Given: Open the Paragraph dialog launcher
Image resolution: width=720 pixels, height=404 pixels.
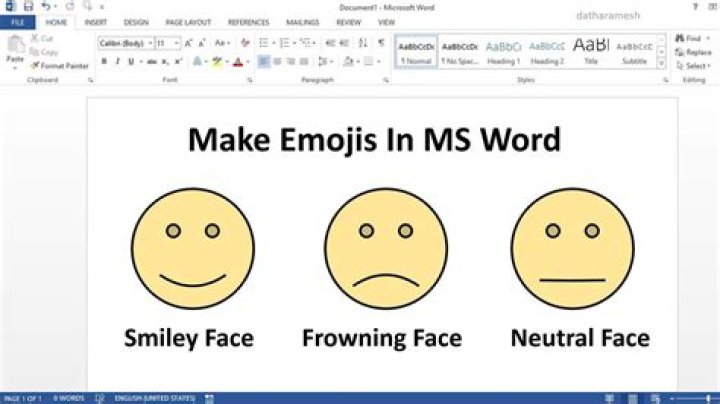Looking at the screenshot, I should pyautogui.click(x=386, y=80).
